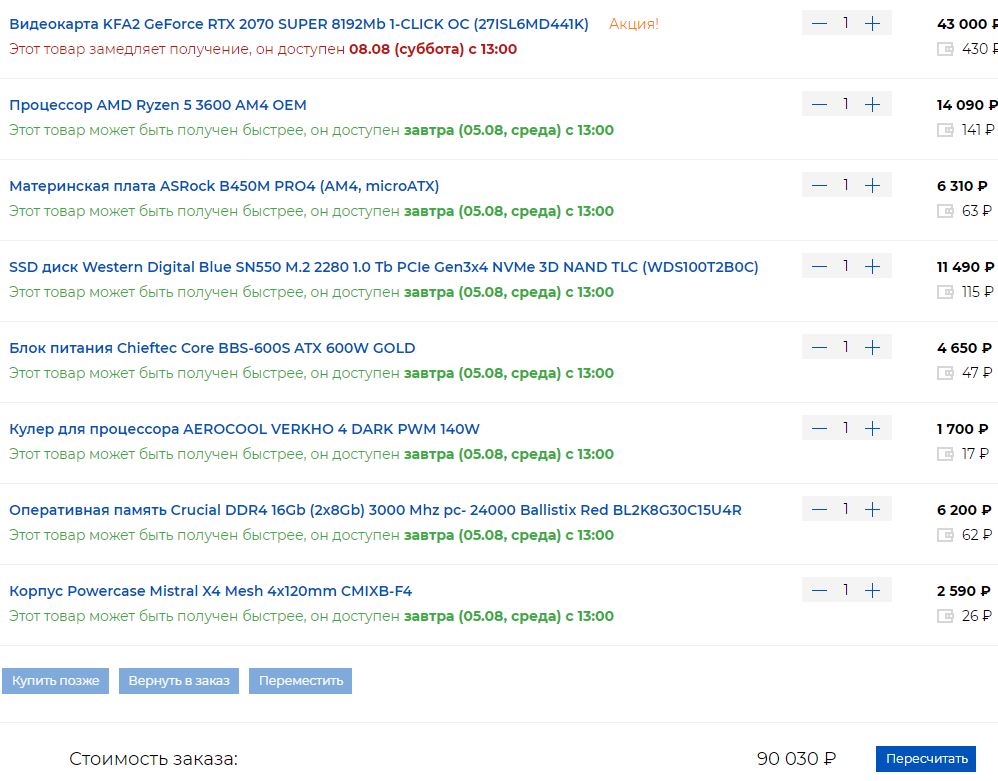The height and width of the screenshot is (781, 998).
Task: Click quantity field of Powercase Mistral case row
Action: pyautogui.click(x=846, y=589)
